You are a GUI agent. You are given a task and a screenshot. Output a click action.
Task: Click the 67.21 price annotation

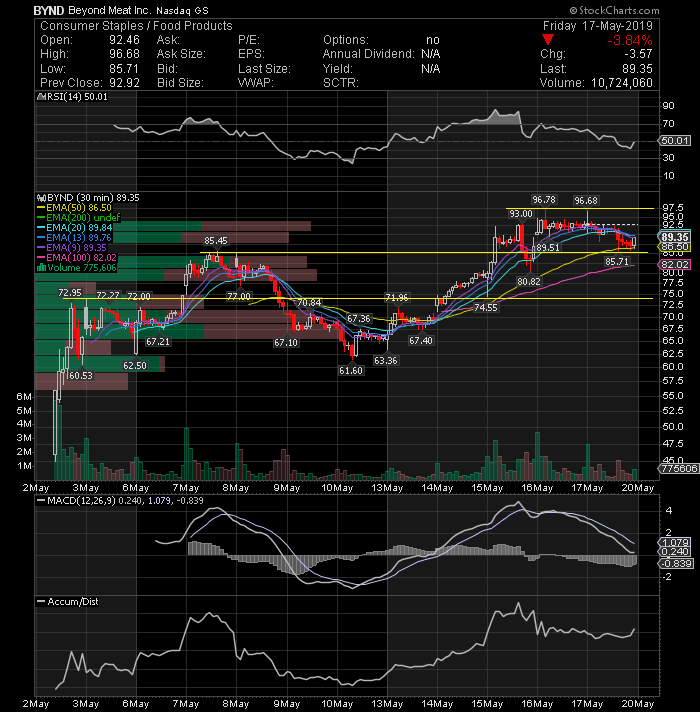coord(158,341)
